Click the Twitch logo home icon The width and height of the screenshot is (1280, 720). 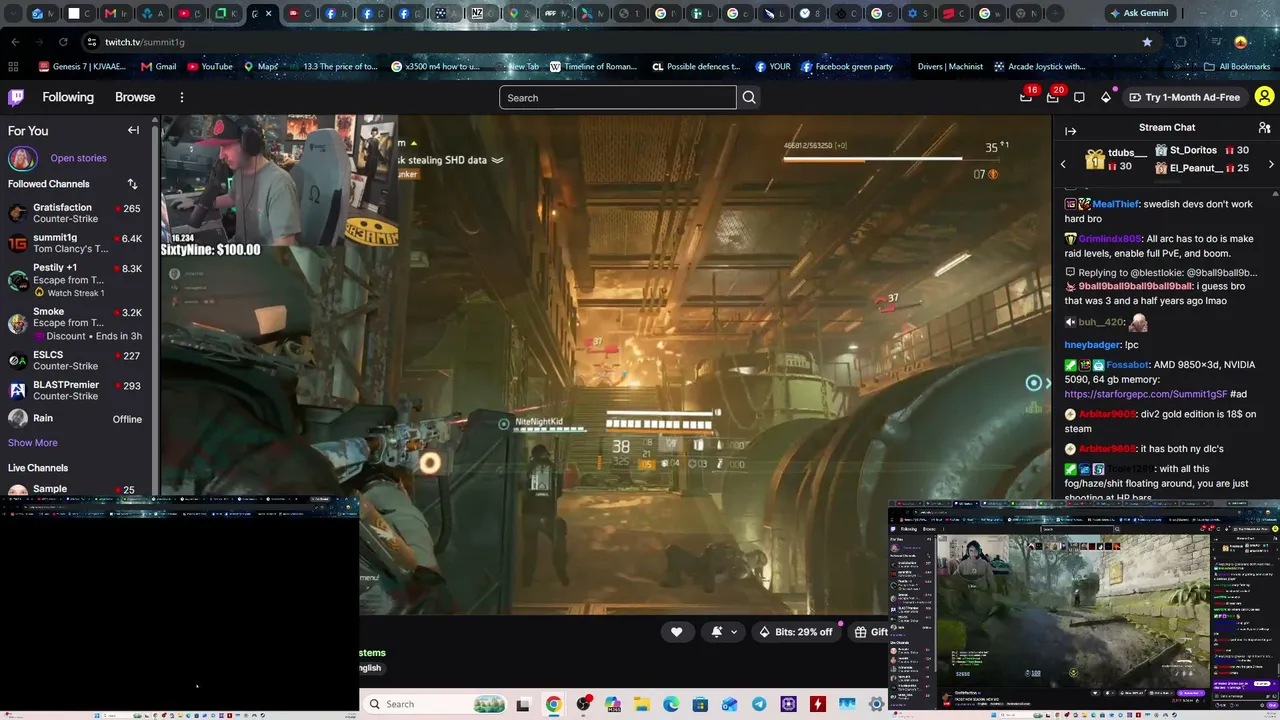pyautogui.click(x=16, y=97)
